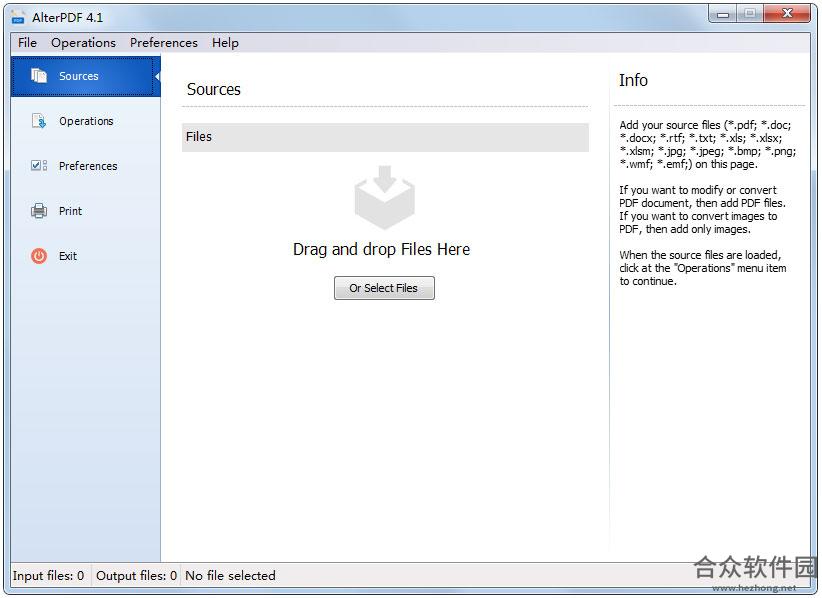822x598 pixels.
Task: Click the Files column header
Action: pos(385,137)
